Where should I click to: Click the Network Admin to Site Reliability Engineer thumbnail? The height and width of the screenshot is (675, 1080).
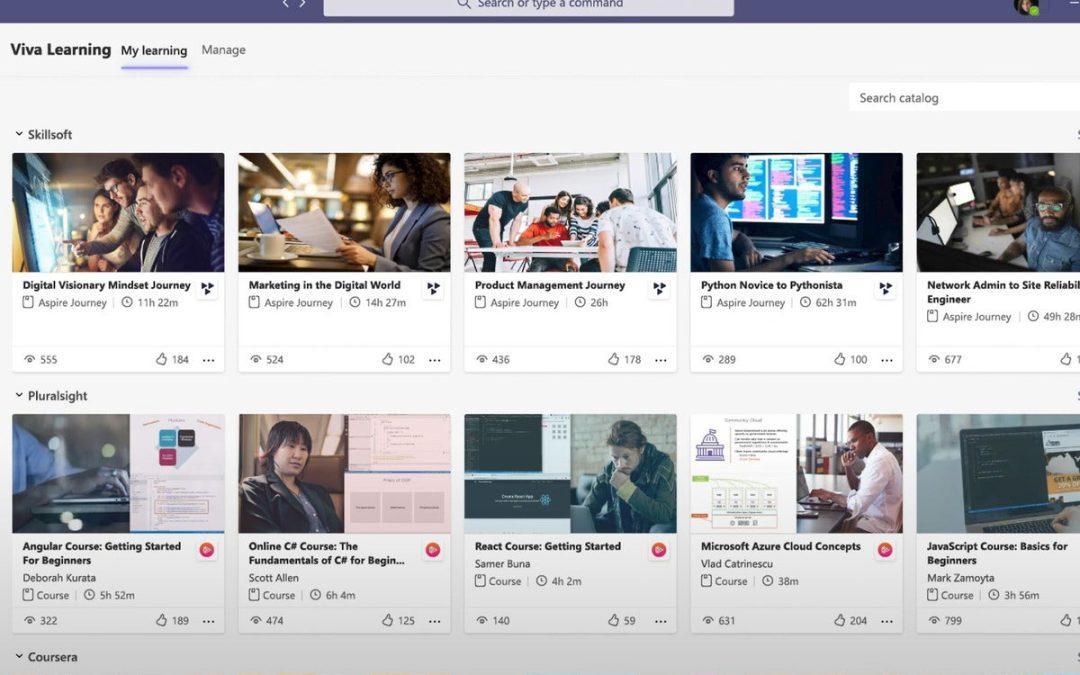click(x=998, y=212)
